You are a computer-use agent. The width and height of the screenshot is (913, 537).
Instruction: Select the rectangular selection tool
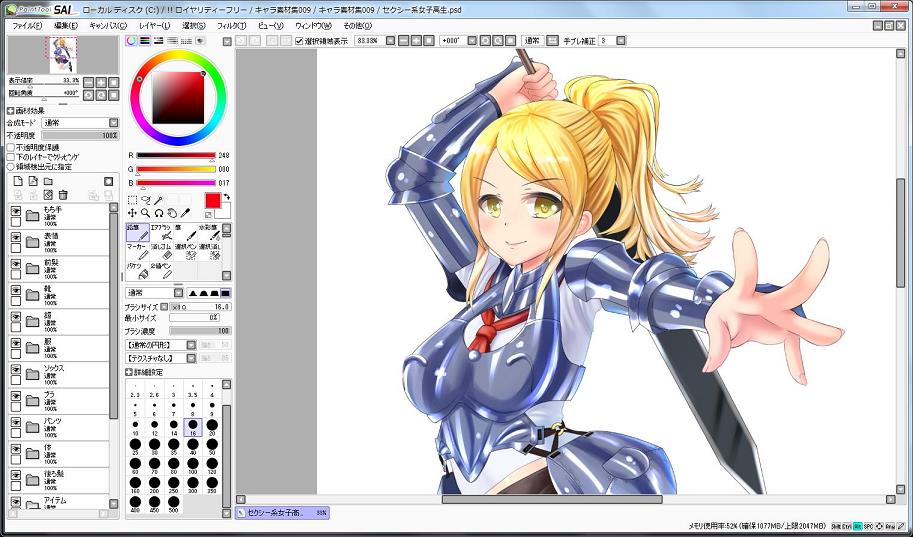coord(133,200)
